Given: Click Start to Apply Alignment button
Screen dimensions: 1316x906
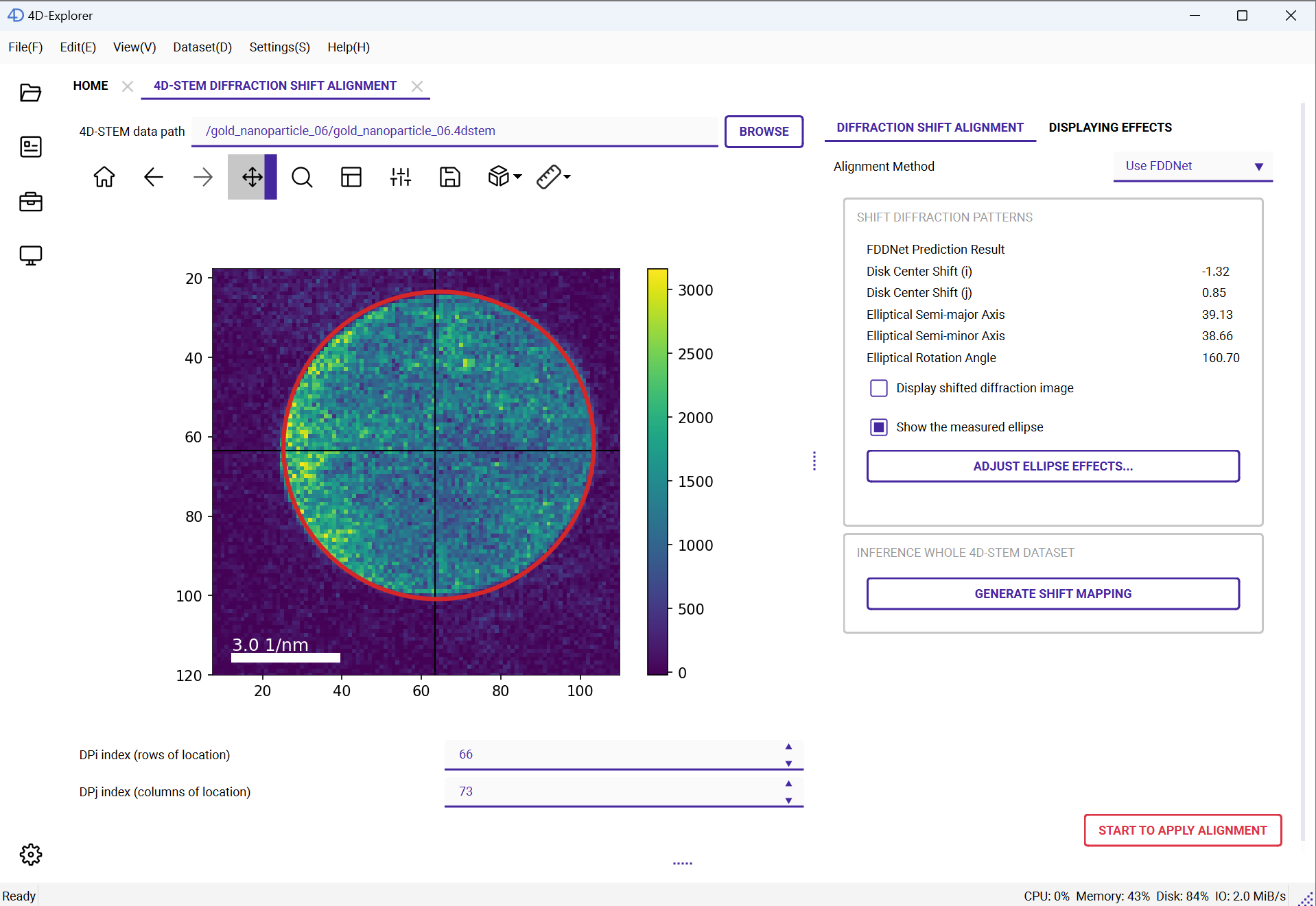Looking at the screenshot, I should tap(1182, 831).
